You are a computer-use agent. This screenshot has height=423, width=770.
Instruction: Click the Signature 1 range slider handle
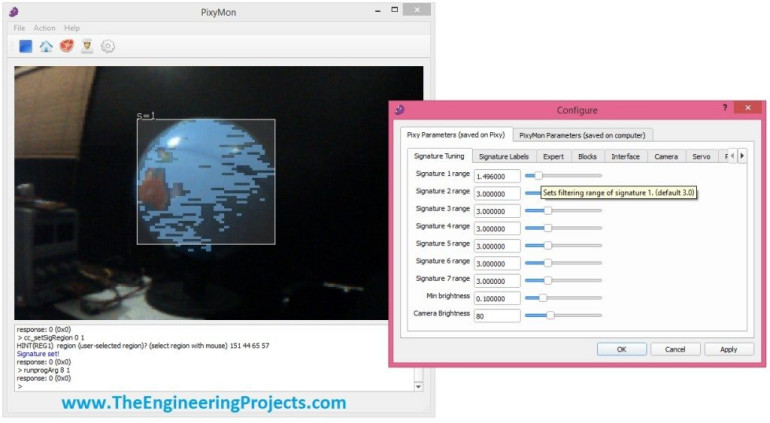click(537, 175)
